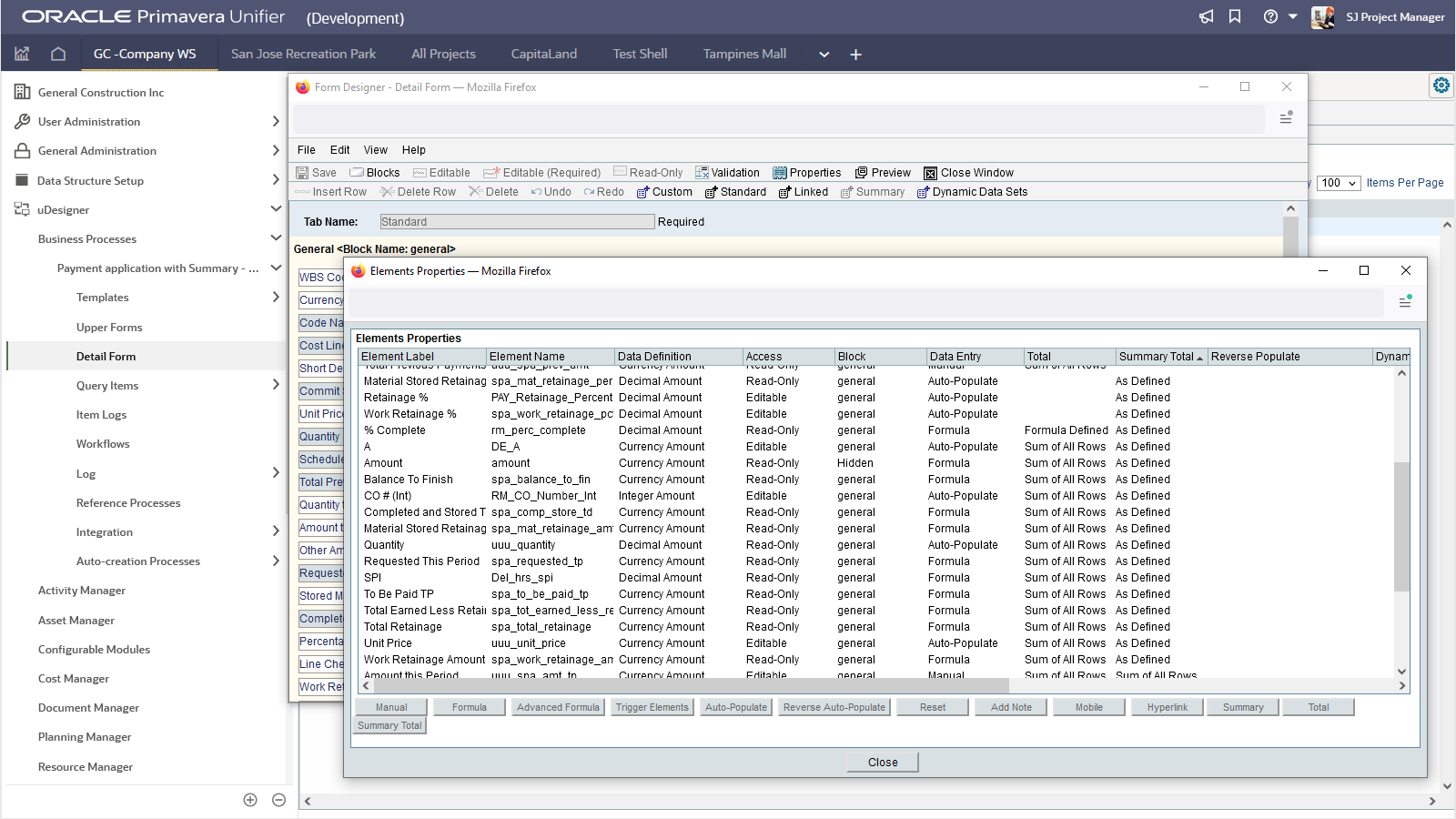Click expand-all plus icon at sidebar bottom
The height and width of the screenshot is (819, 1456).
point(250,800)
